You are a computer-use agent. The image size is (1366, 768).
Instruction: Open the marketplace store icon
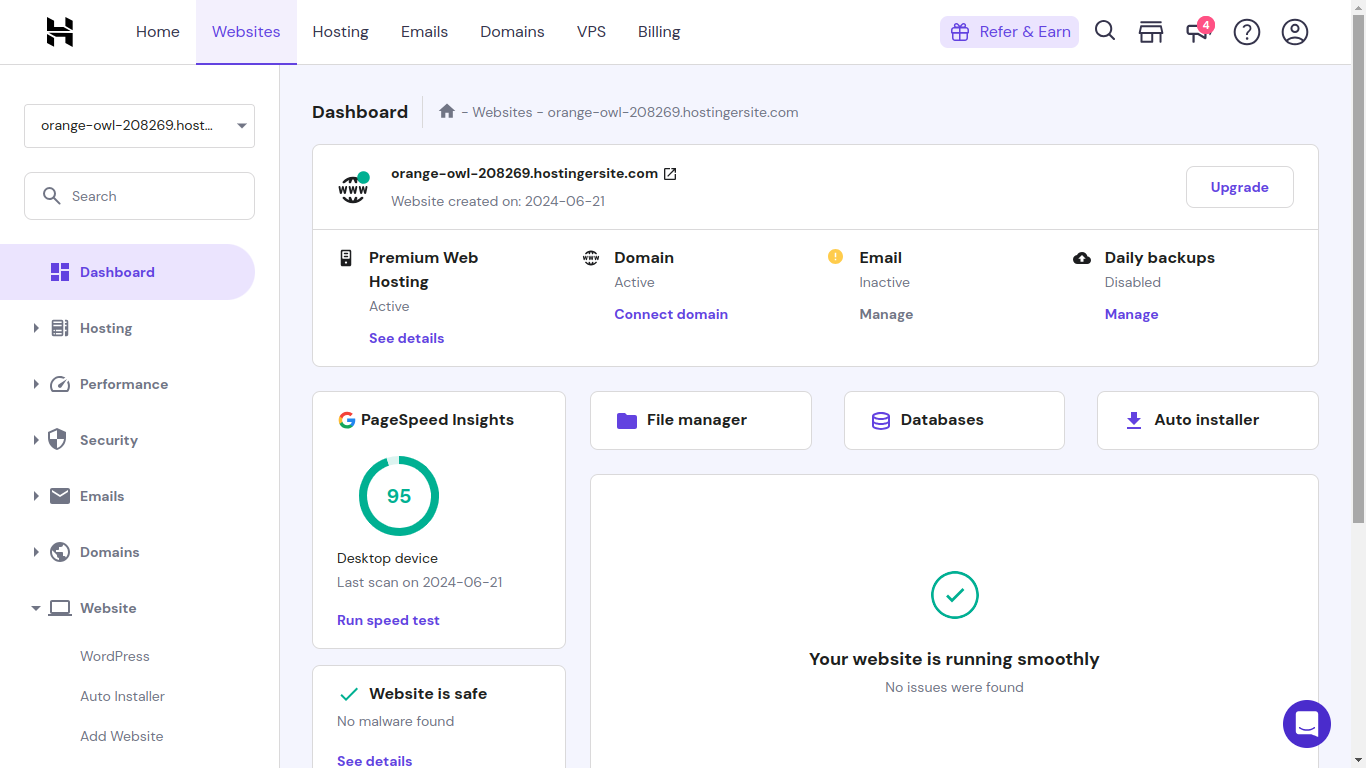(1151, 32)
